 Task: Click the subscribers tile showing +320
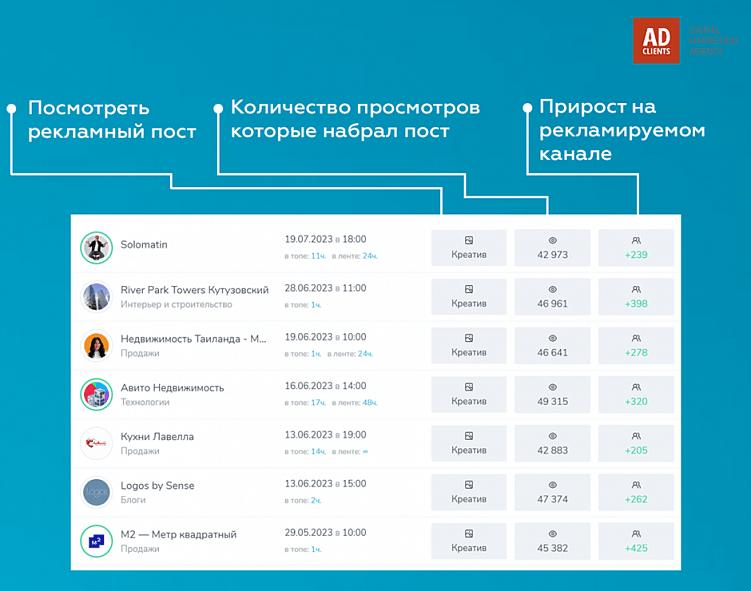coord(636,394)
